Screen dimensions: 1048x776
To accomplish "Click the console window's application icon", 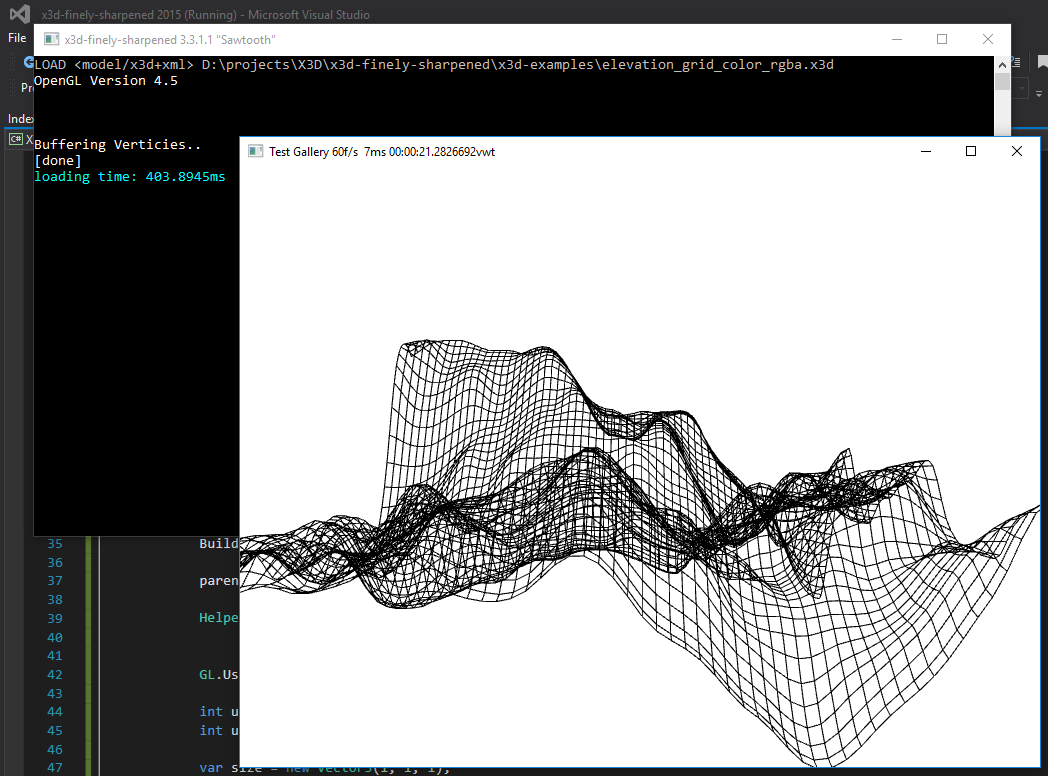I will [x=51, y=39].
